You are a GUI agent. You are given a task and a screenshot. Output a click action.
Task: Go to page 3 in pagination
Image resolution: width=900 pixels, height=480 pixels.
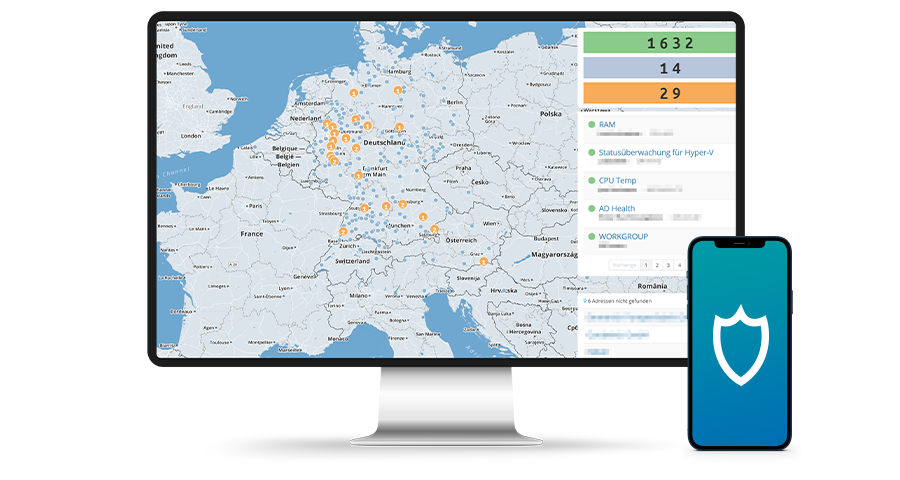[668, 265]
